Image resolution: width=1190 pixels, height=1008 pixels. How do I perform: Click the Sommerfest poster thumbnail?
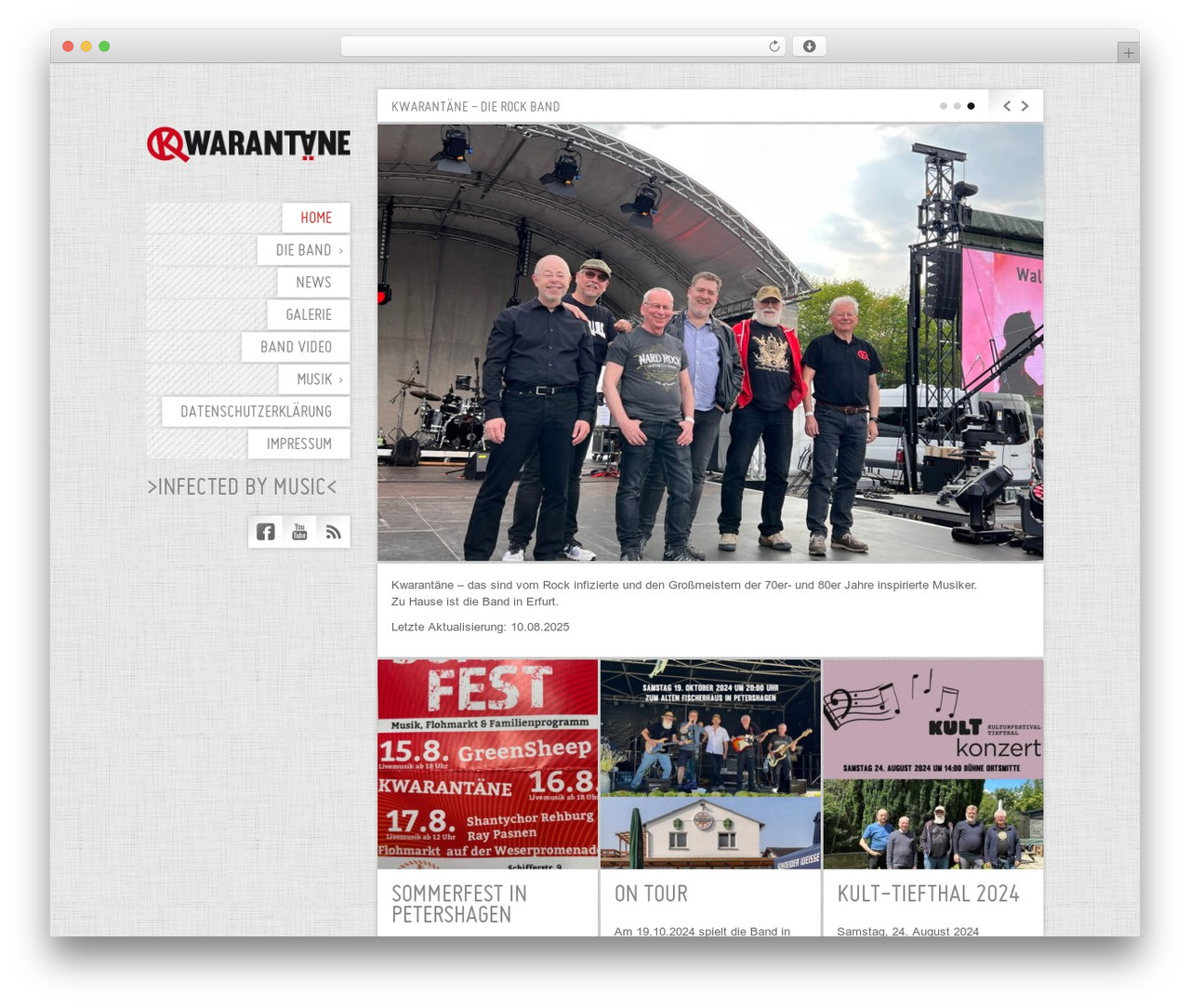(x=488, y=764)
